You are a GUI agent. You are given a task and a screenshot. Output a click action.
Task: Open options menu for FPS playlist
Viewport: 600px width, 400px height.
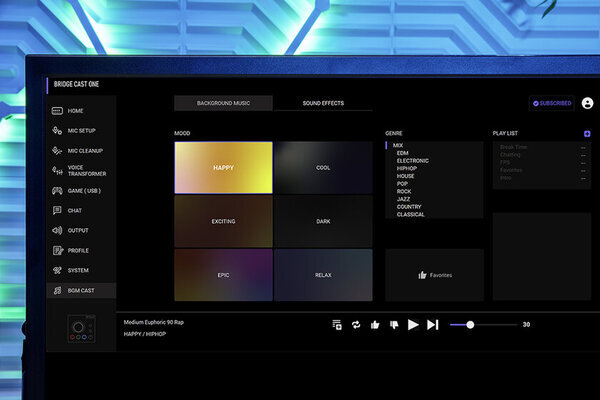583,163
